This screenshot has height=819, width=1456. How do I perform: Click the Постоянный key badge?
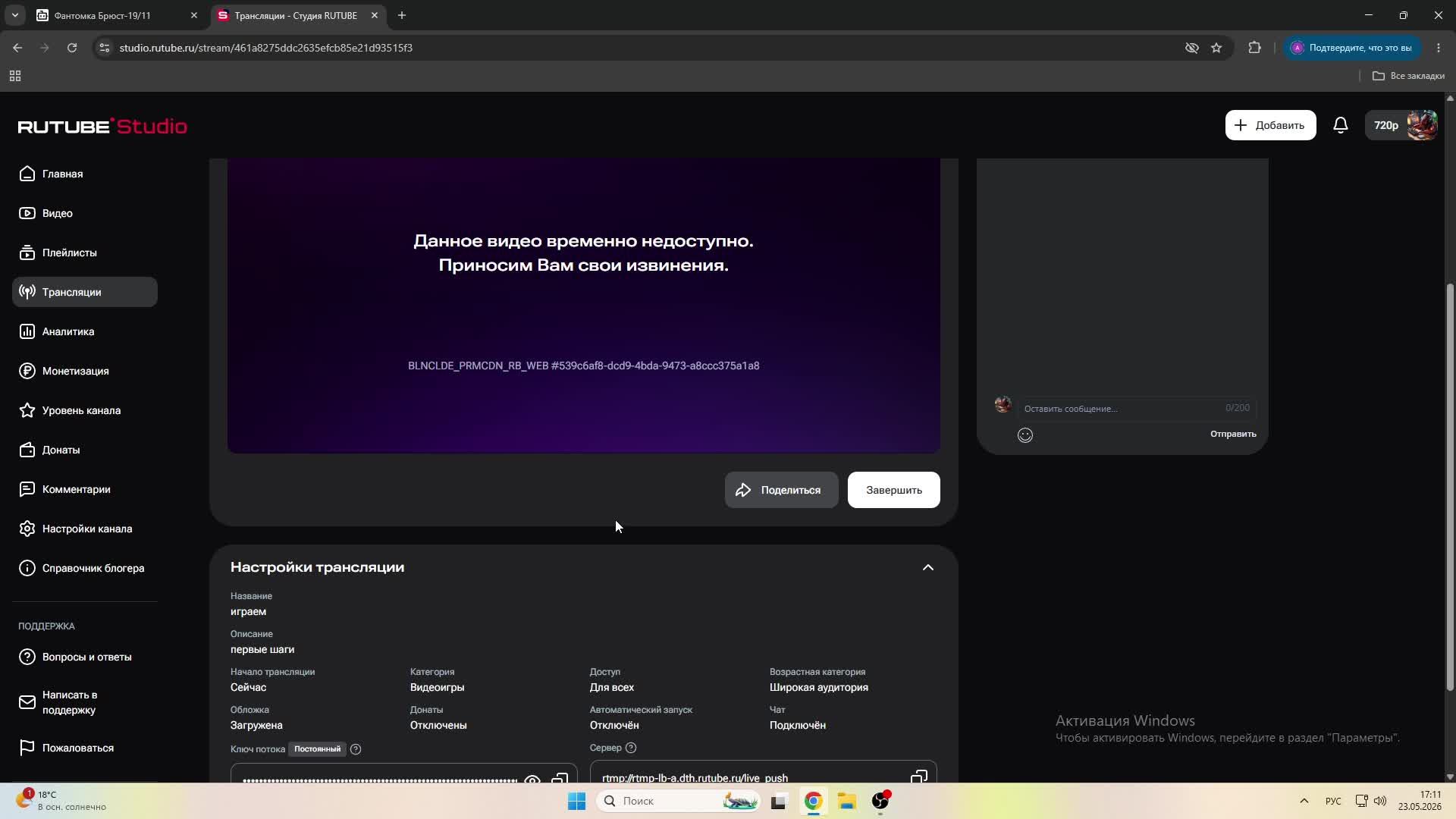coord(317,749)
